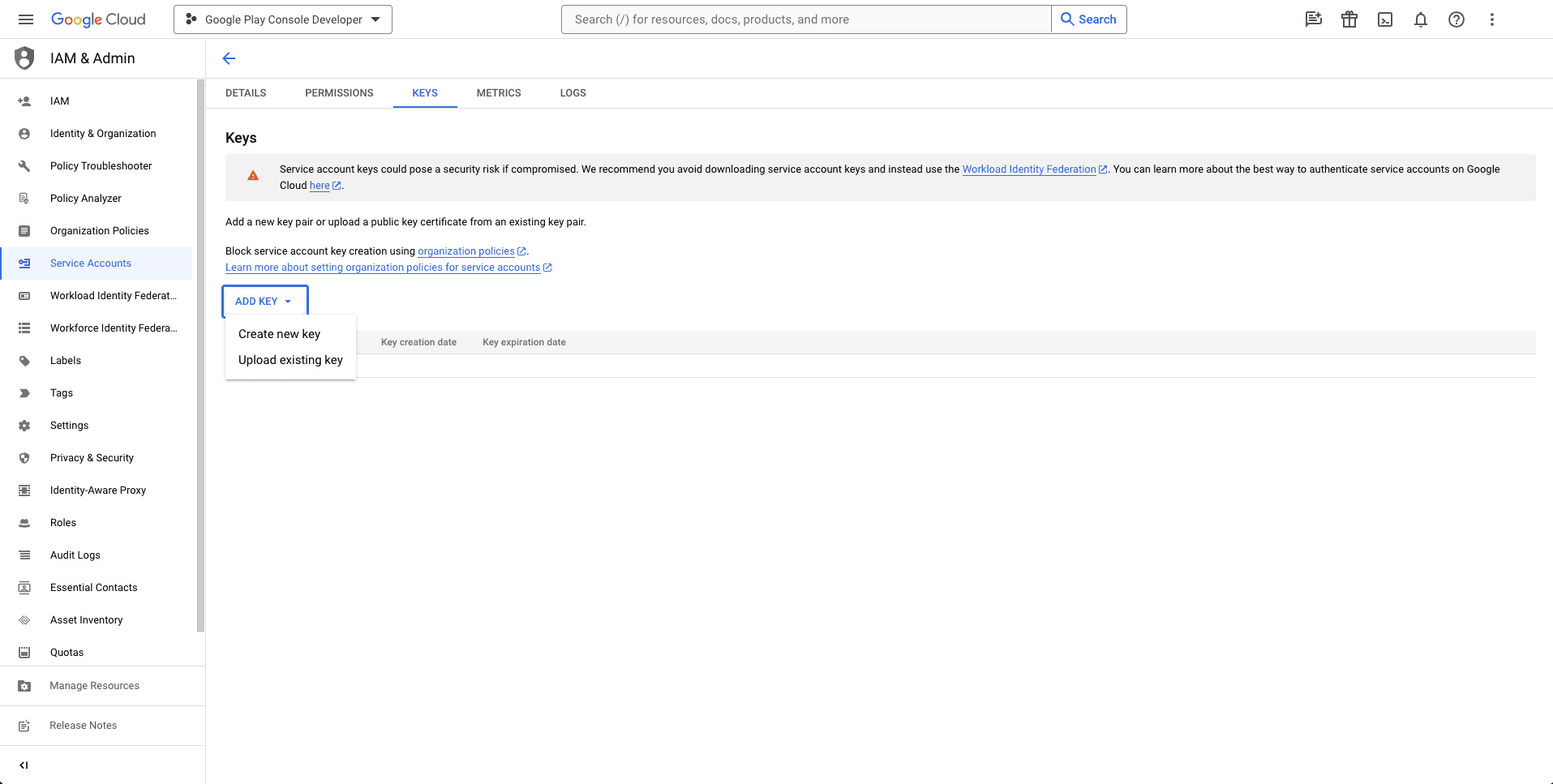Expand the Google Play Console Developer project picker
The width and height of the screenshot is (1553, 784).
pyautogui.click(x=283, y=19)
